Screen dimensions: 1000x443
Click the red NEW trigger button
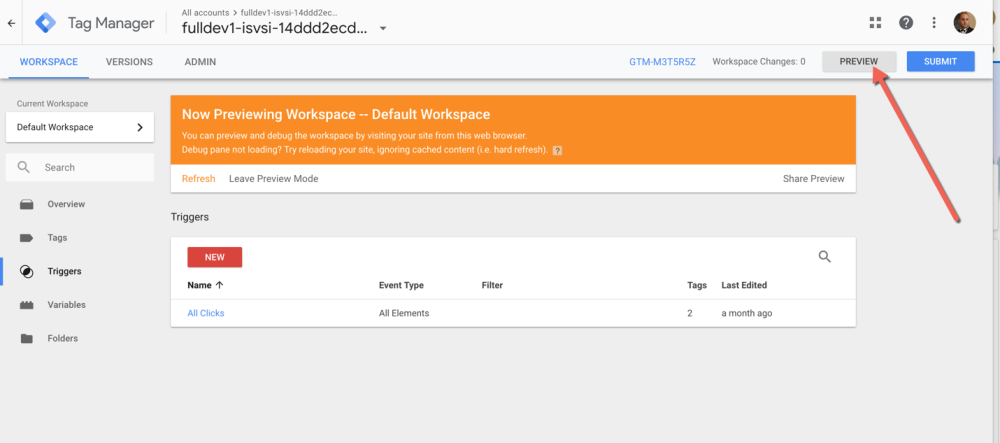[x=215, y=258]
